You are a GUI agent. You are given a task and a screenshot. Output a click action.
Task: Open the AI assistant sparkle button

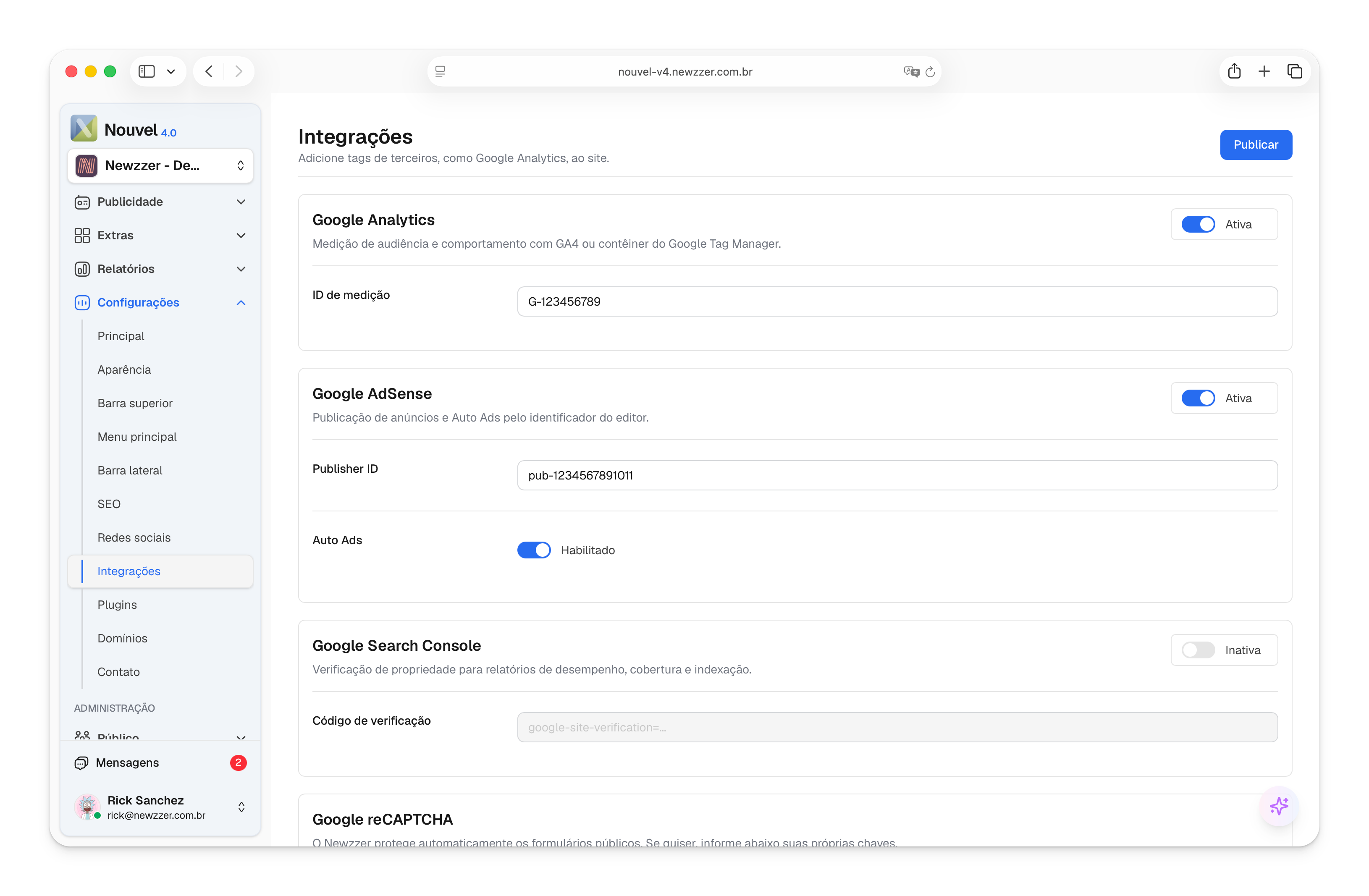tap(1279, 806)
